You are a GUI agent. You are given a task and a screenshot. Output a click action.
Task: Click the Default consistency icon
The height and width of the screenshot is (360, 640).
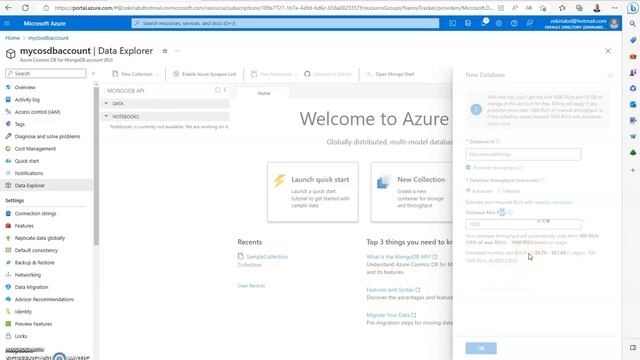[8, 250]
